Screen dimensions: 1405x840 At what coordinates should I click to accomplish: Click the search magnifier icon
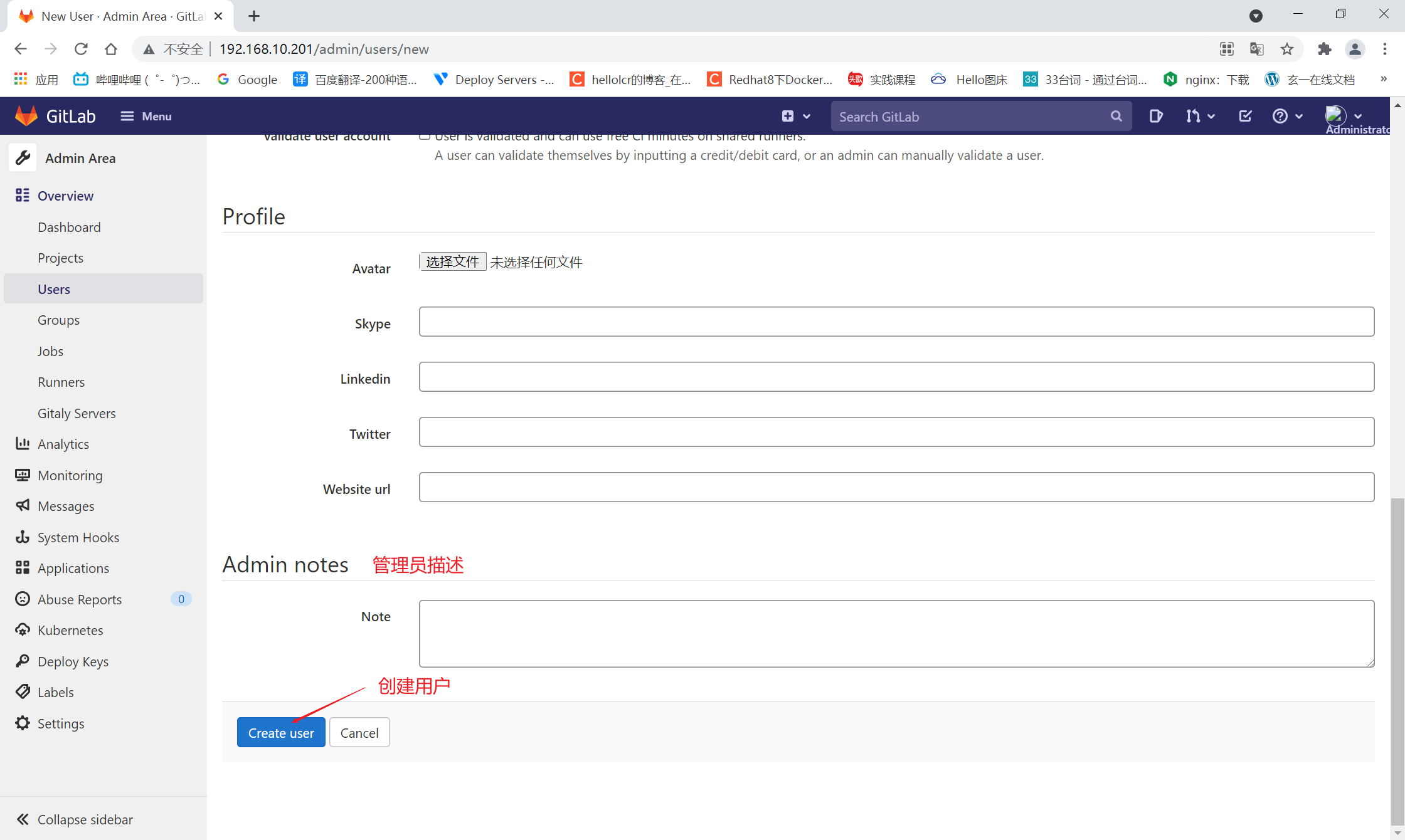click(x=1116, y=116)
